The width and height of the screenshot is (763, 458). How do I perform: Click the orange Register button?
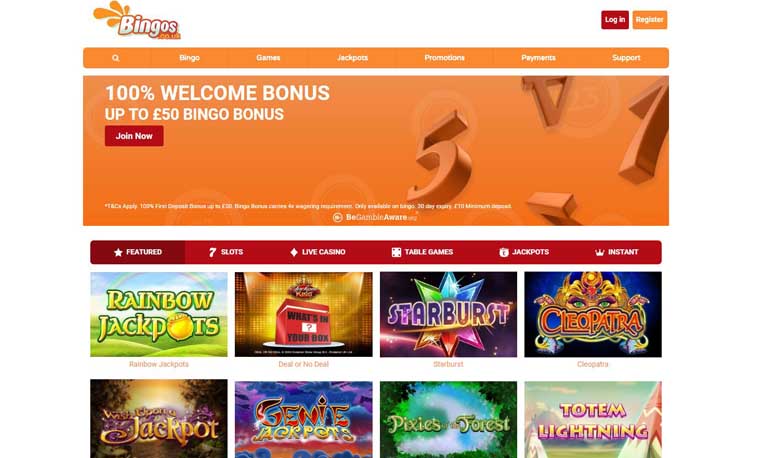(x=650, y=20)
